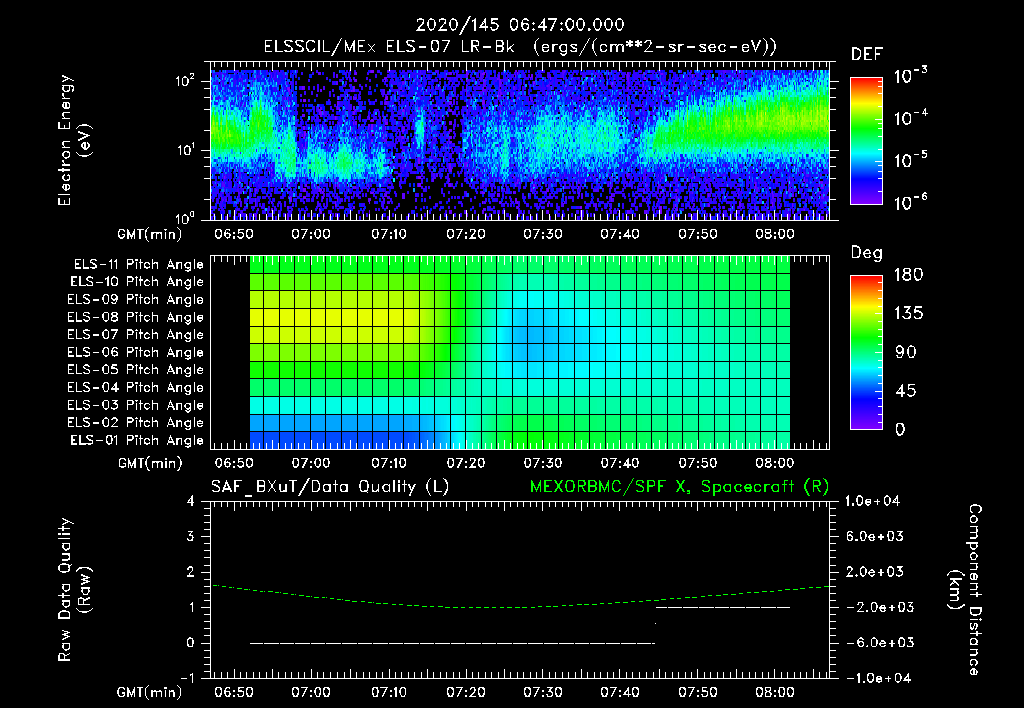This screenshot has height=708, width=1024.
Task: Click GMT(min) label of the bottom plot
Action: pos(150,692)
